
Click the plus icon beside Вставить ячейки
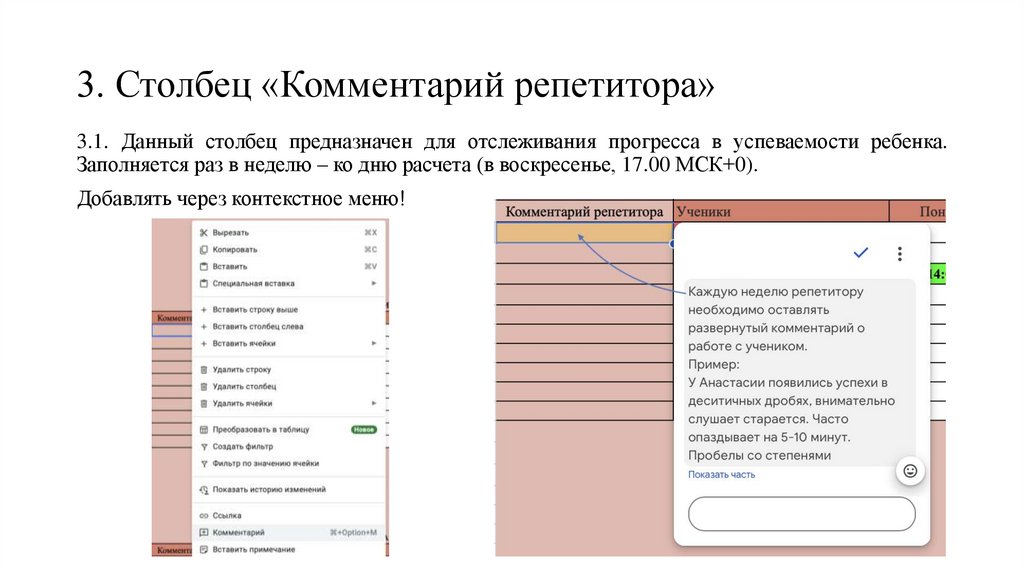pyautogui.click(x=204, y=343)
